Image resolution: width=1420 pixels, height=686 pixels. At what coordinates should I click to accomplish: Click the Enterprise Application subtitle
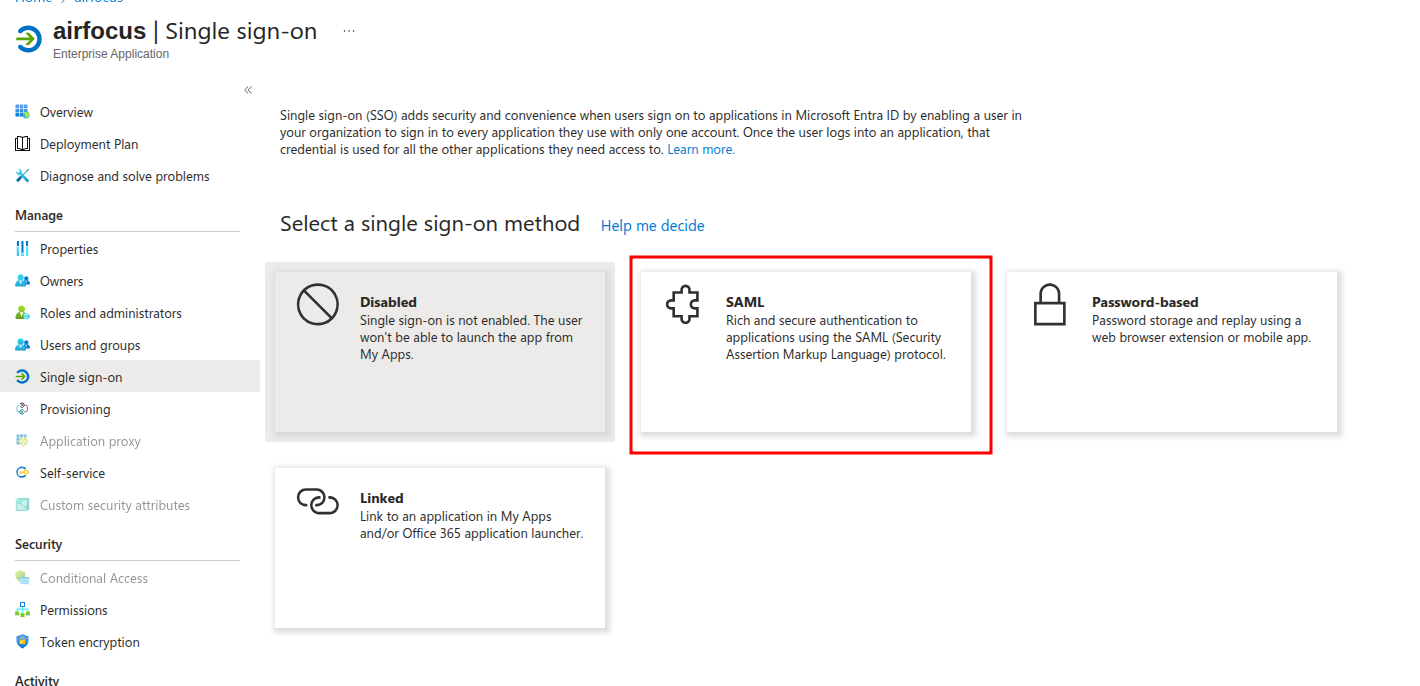[x=111, y=54]
